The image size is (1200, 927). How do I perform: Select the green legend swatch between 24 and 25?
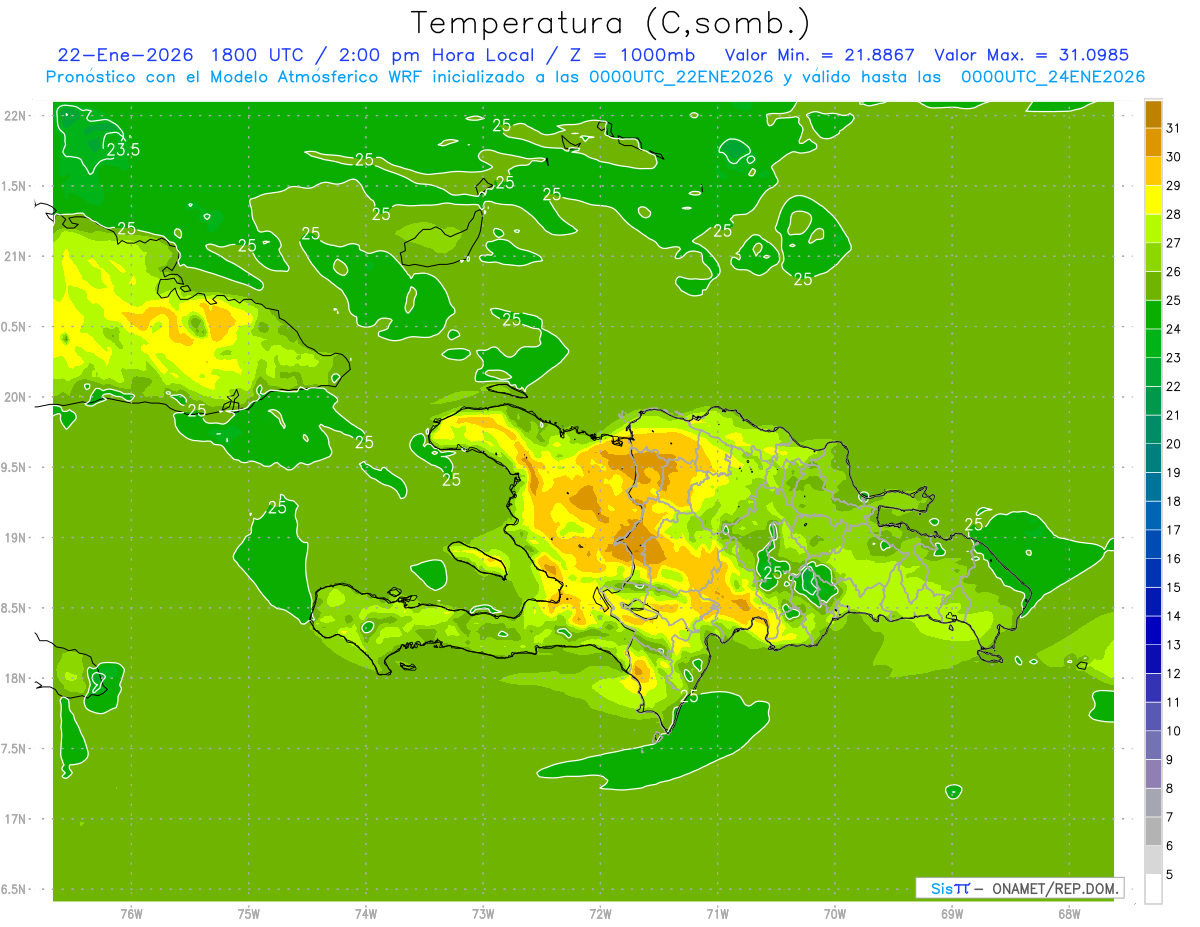click(x=1153, y=315)
